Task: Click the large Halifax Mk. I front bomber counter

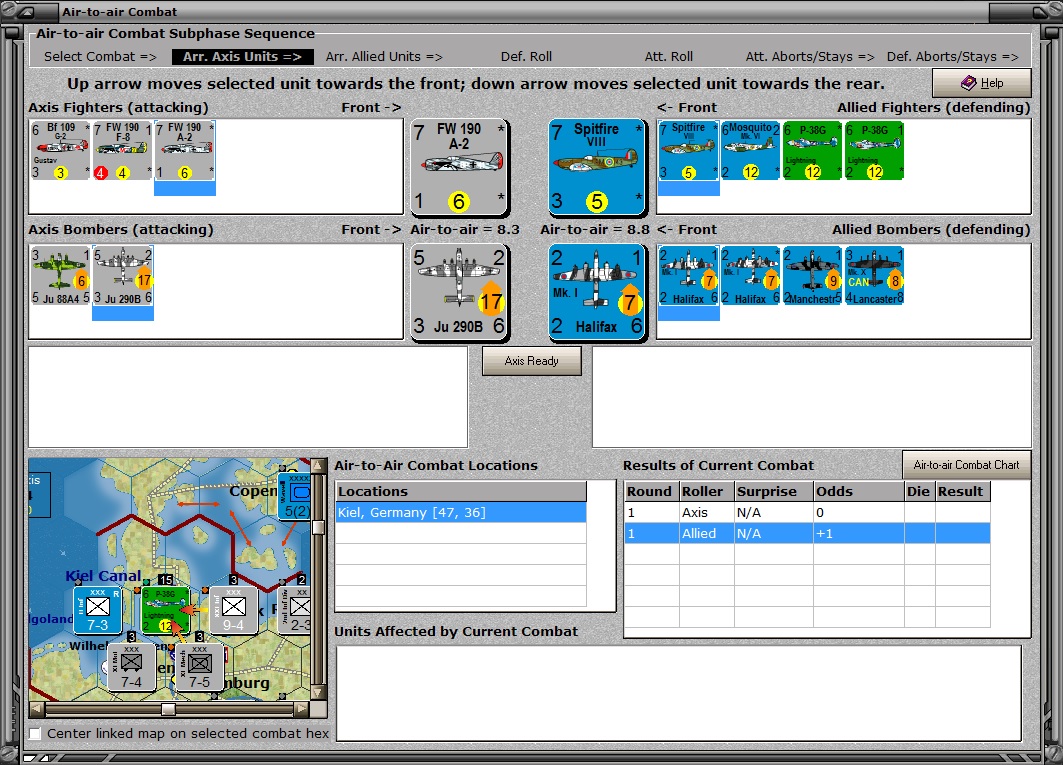Action: coord(596,292)
